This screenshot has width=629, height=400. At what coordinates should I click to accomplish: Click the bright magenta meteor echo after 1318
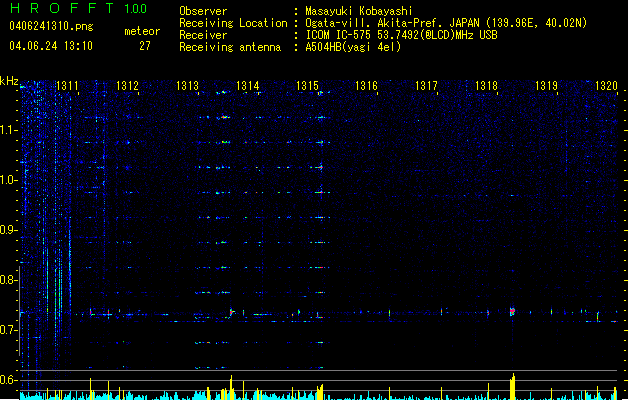pos(512,311)
